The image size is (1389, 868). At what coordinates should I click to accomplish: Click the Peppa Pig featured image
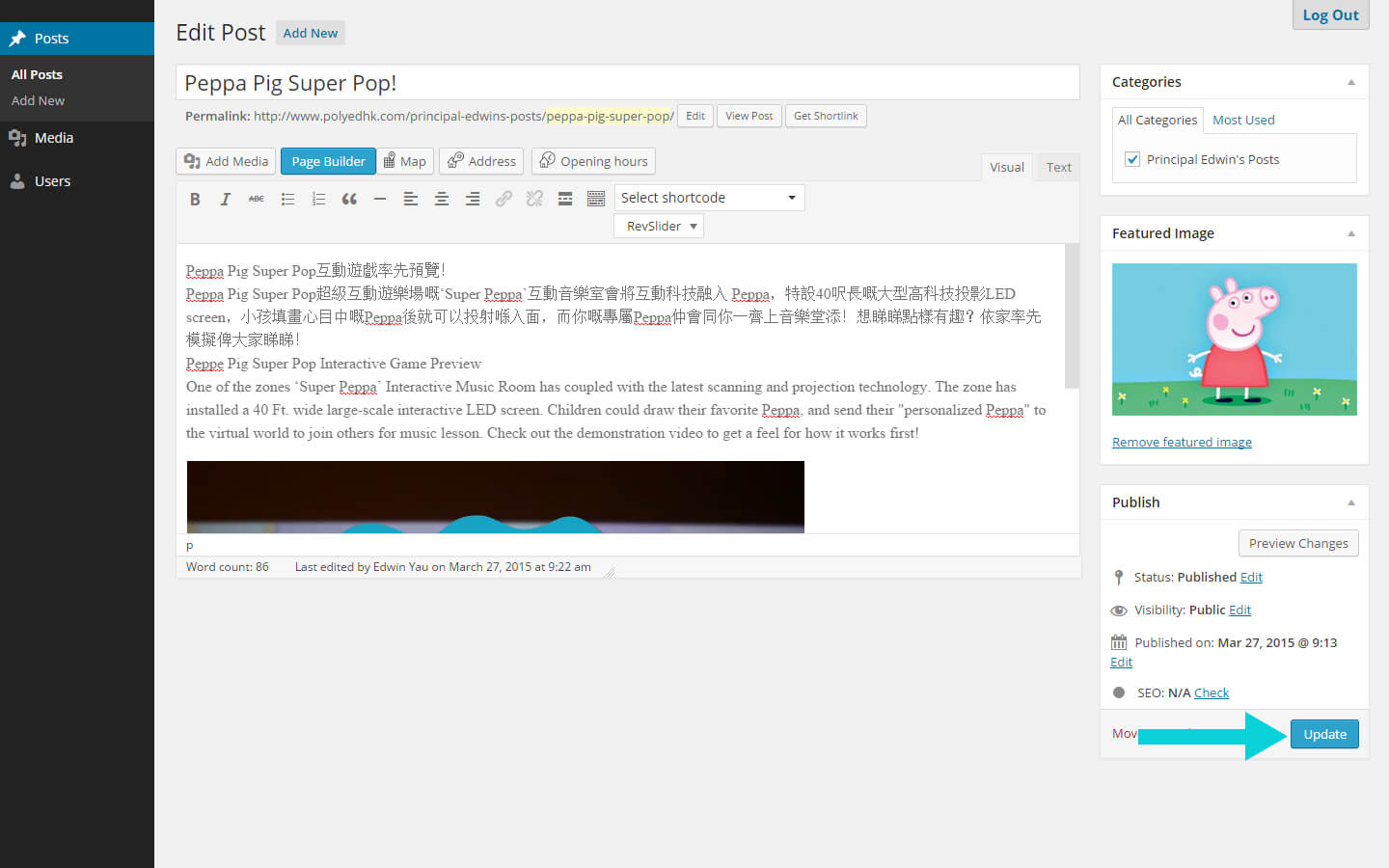[x=1235, y=339]
